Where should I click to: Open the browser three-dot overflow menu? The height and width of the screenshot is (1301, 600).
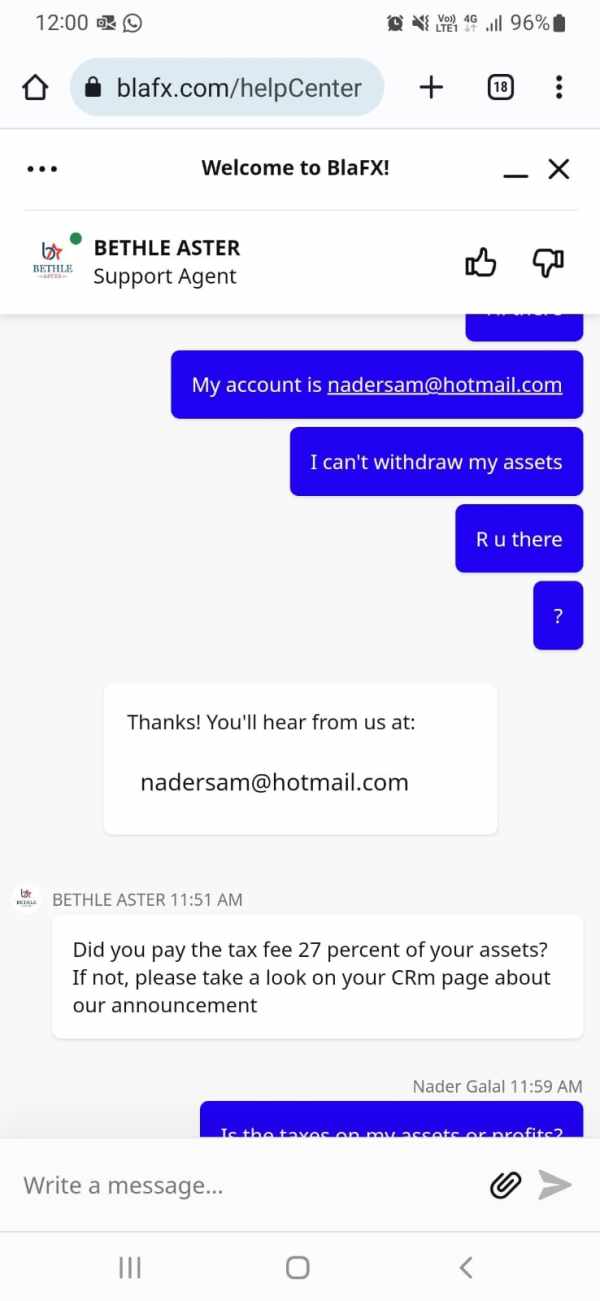(x=559, y=88)
